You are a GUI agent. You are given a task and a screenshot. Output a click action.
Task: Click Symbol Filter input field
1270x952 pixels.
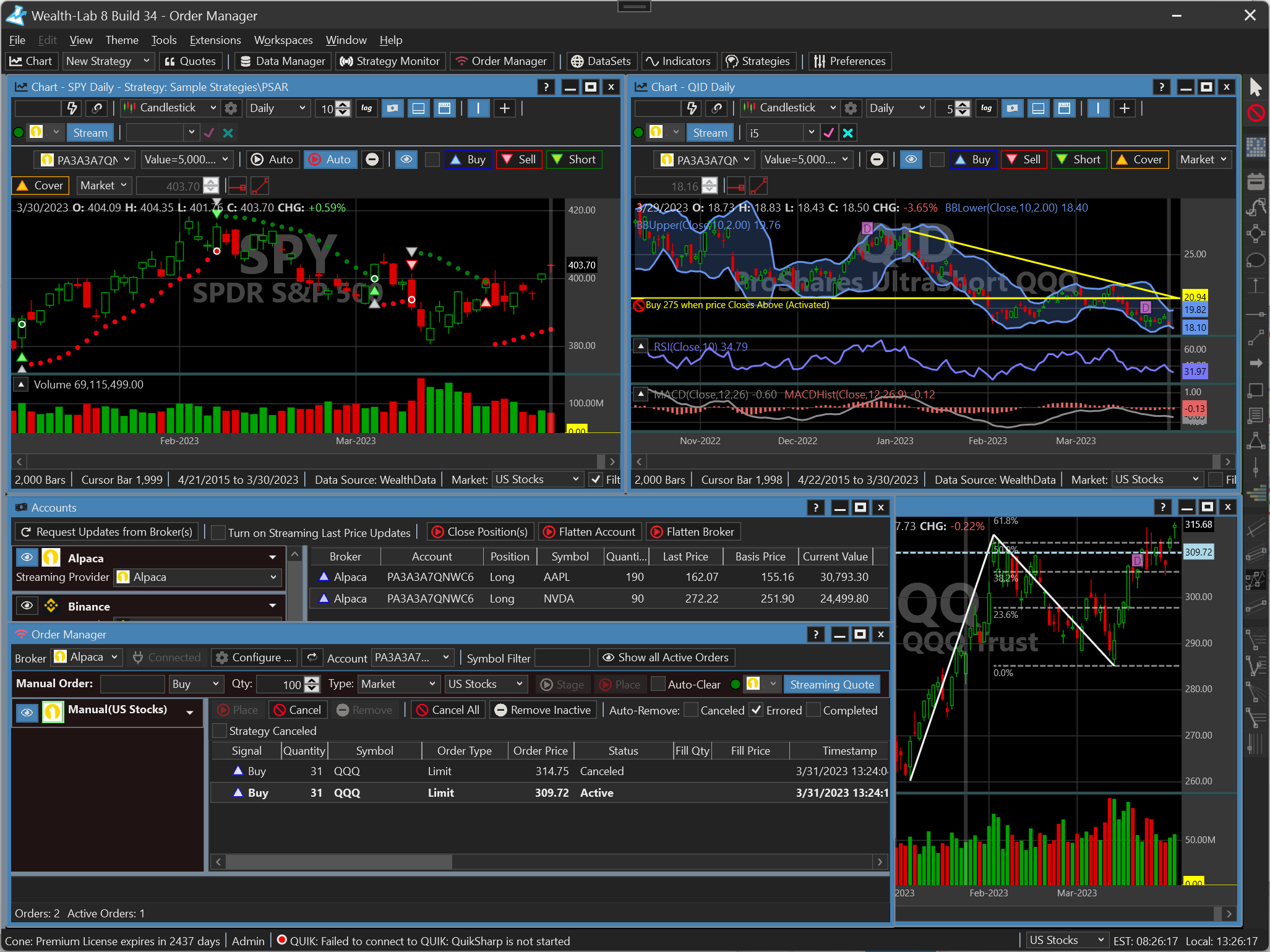tap(562, 658)
